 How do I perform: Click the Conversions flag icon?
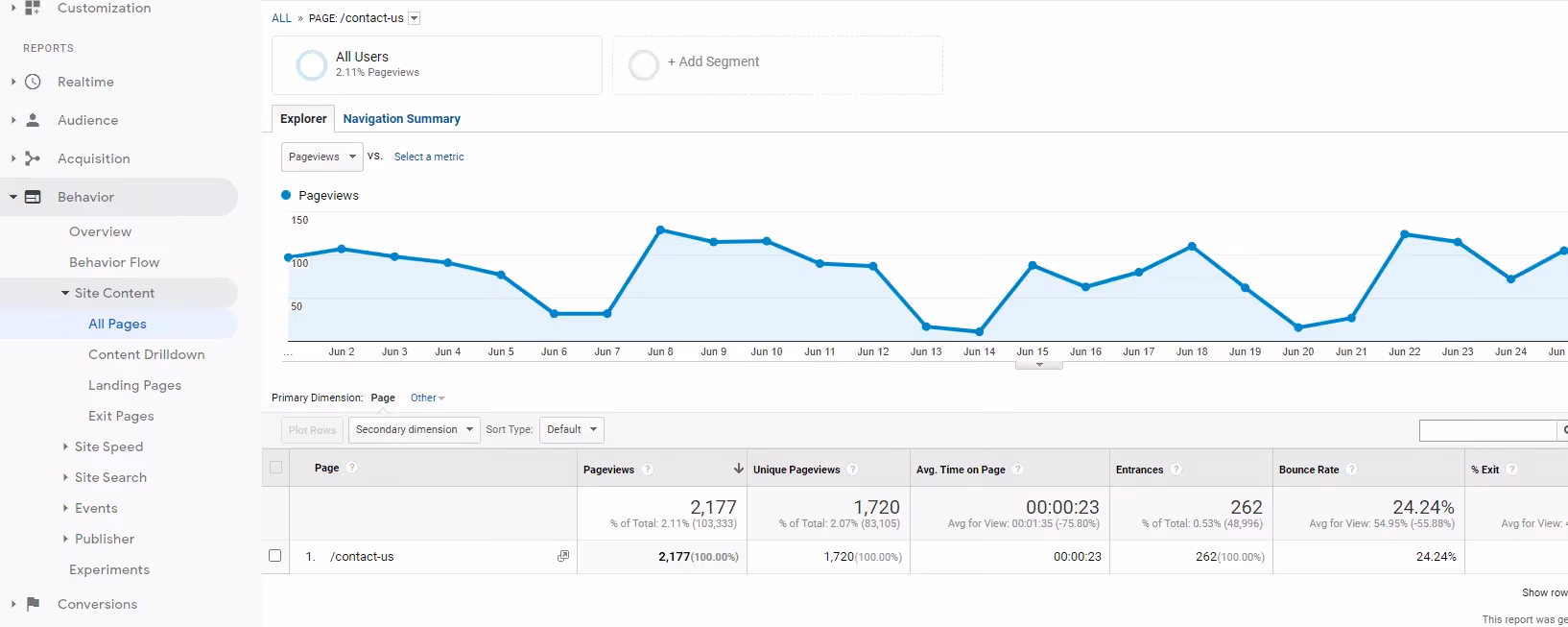tap(33, 604)
